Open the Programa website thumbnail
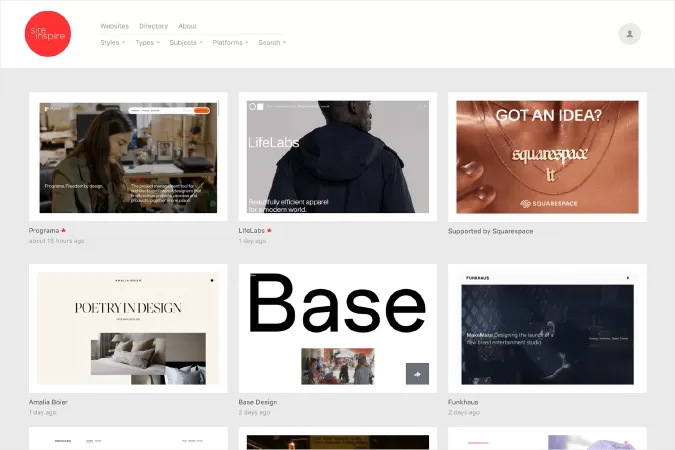The image size is (675, 450). [128, 157]
